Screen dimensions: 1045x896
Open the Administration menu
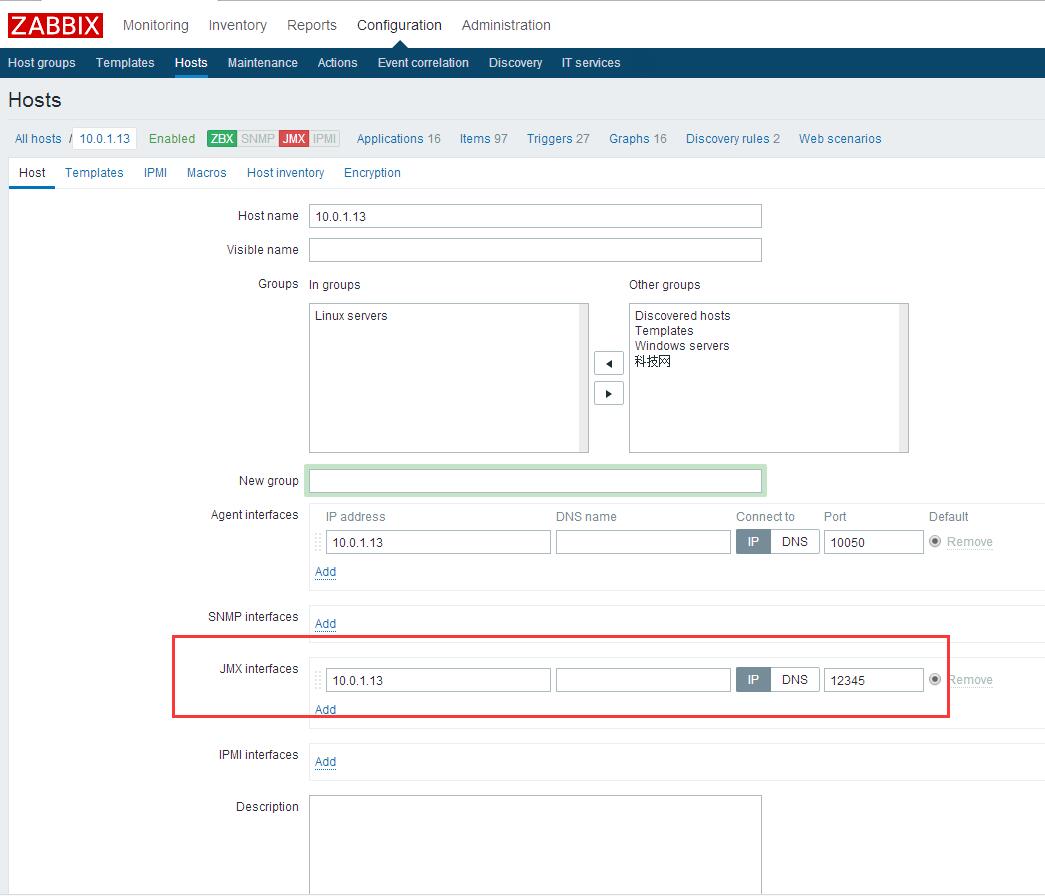point(506,25)
